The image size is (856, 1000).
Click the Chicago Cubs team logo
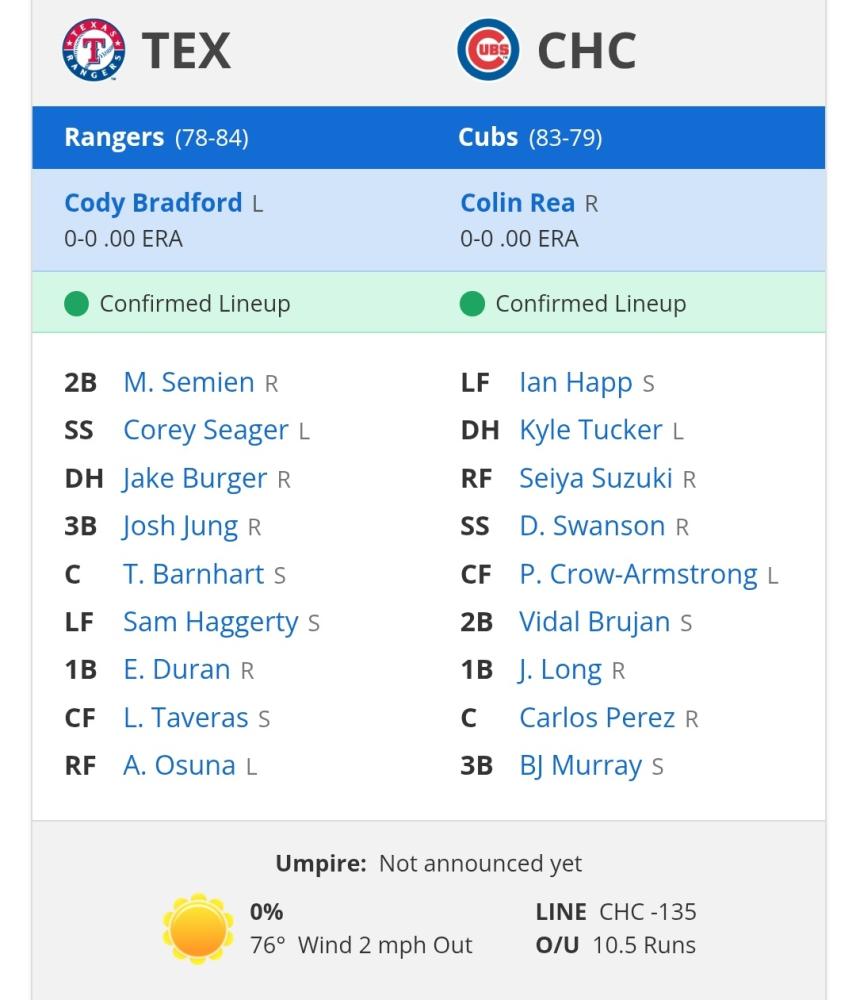pos(489,50)
